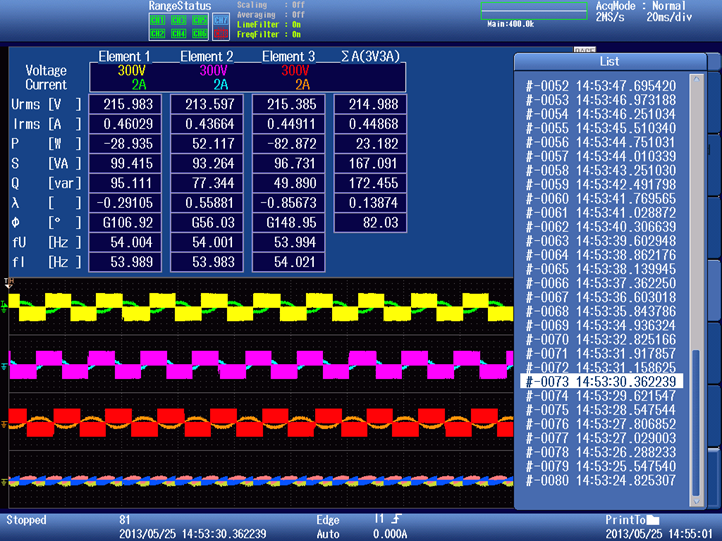The image size is (722, 541).
Task: Select the red CH8 over-range indicator
Action: coord(221,33)
